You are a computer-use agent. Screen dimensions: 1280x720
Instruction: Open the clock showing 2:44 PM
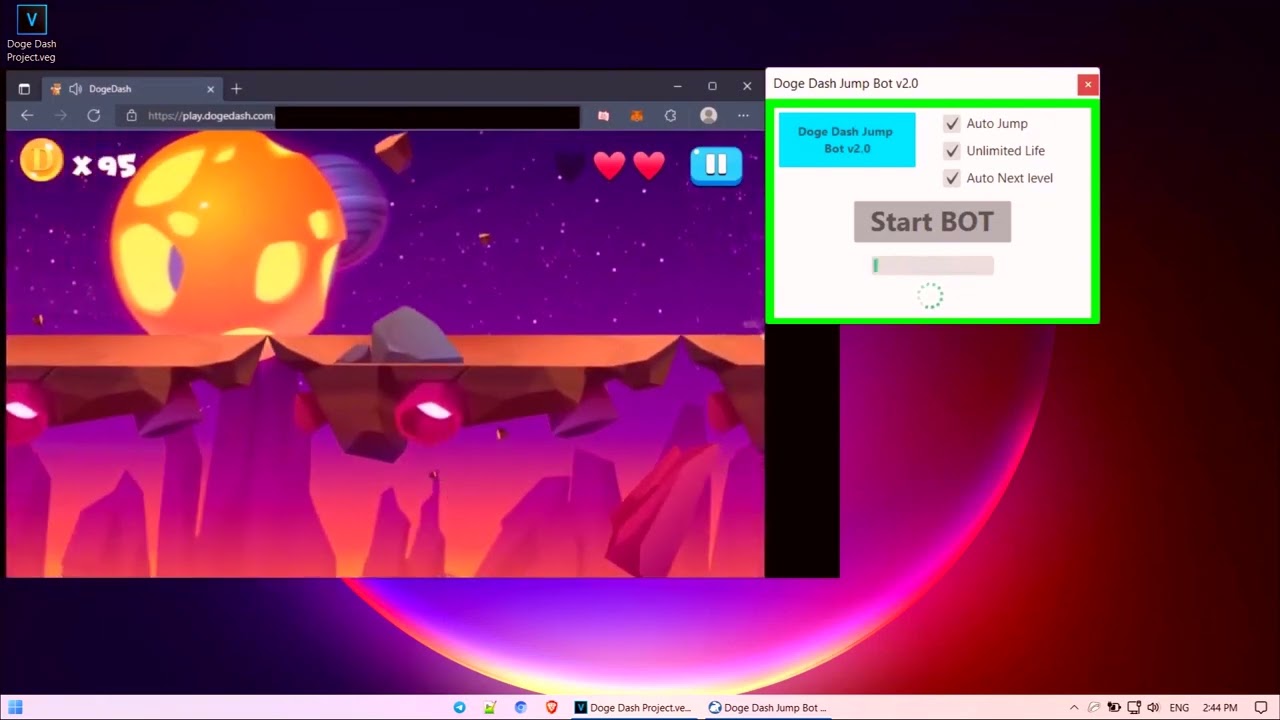point(1219,707)
